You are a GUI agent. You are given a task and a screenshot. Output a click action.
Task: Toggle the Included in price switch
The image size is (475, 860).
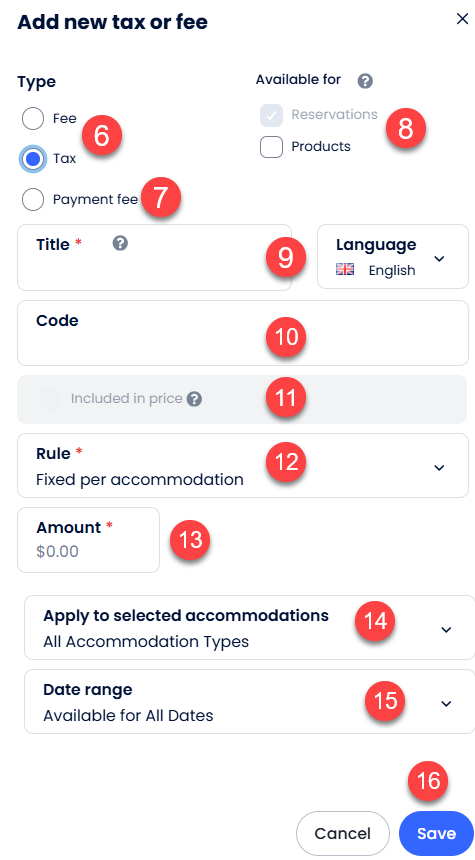click(50, 399)
